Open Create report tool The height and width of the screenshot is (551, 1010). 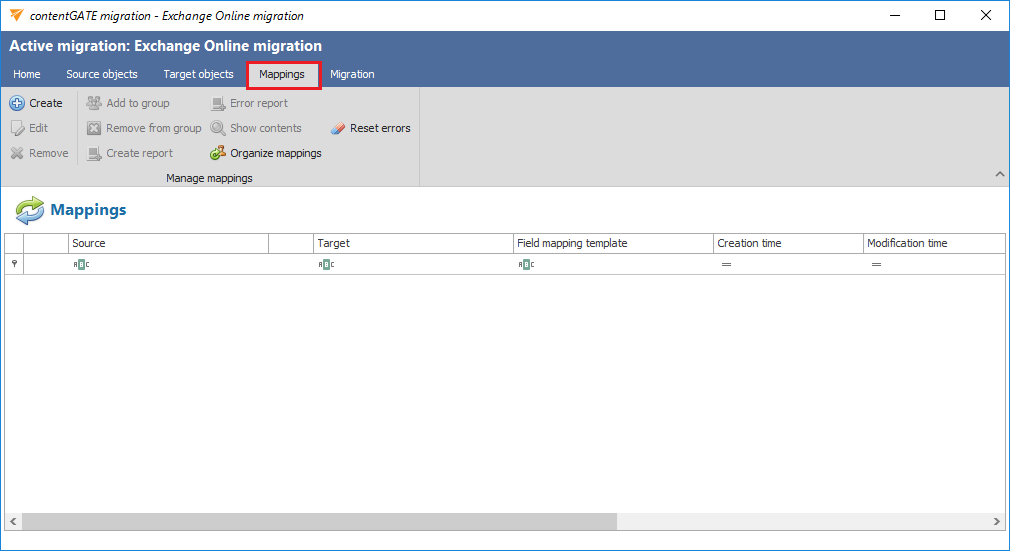tap(94, 153)
